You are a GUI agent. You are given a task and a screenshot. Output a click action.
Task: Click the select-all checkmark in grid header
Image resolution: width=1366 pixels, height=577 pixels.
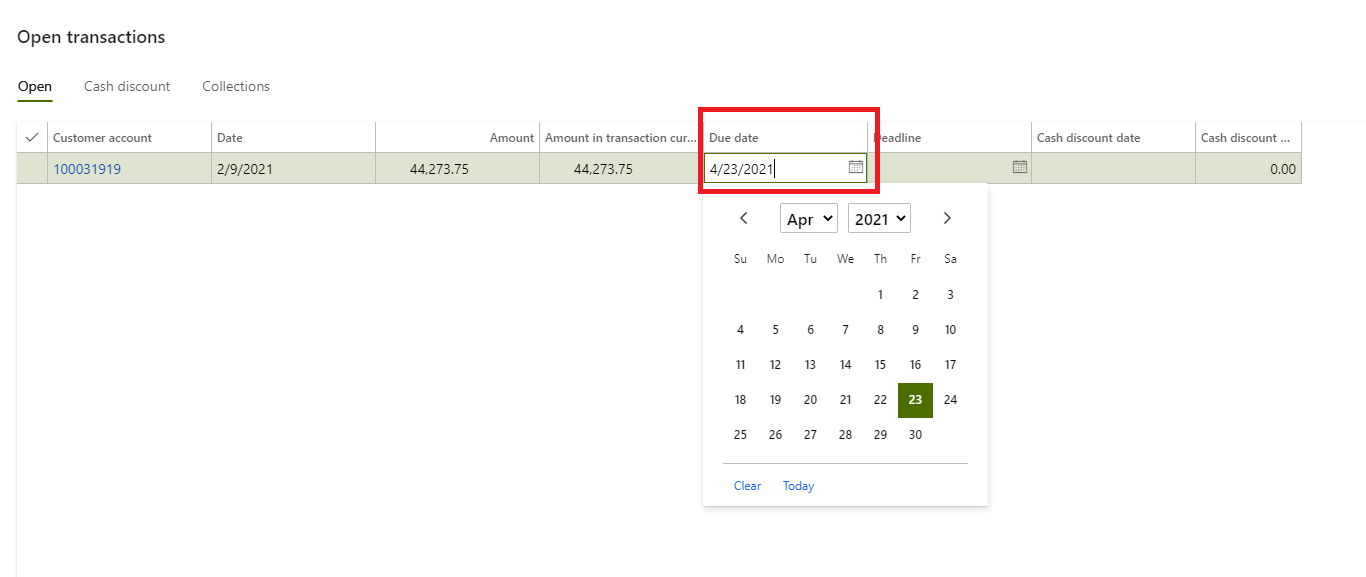[x=31, y=136]
